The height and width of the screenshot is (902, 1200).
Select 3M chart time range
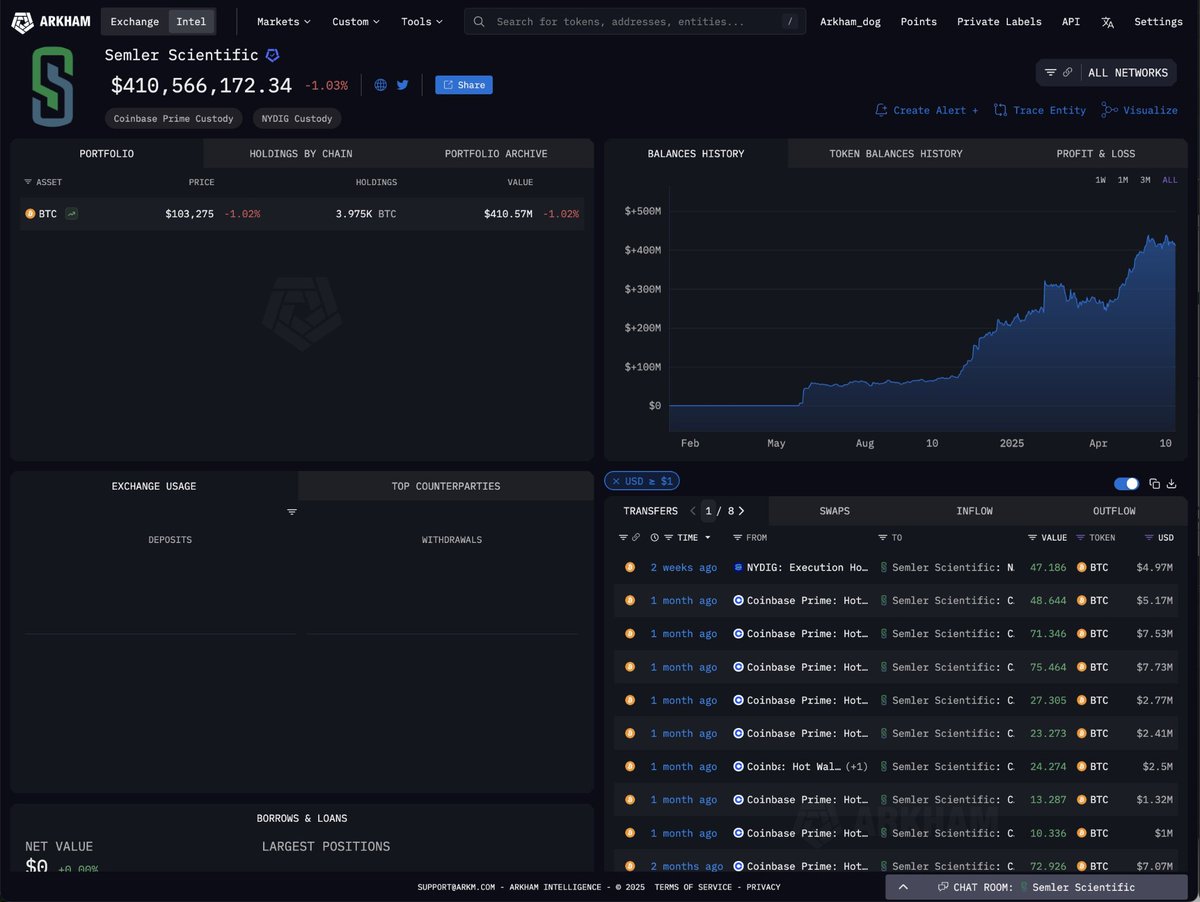[1146, 180]
